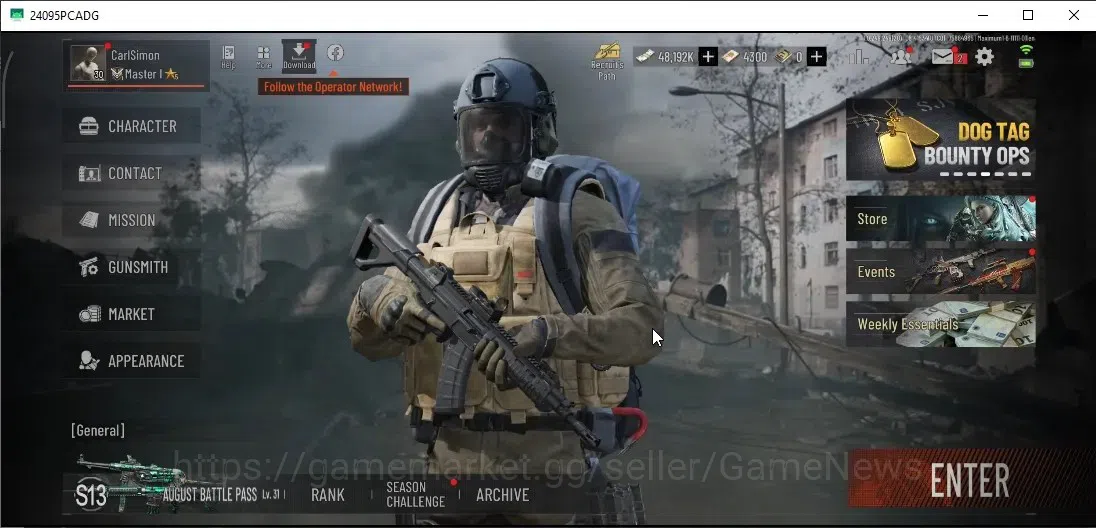Click the battery status indicator
Viewport: 1096px width, 528px height.
1026,62
